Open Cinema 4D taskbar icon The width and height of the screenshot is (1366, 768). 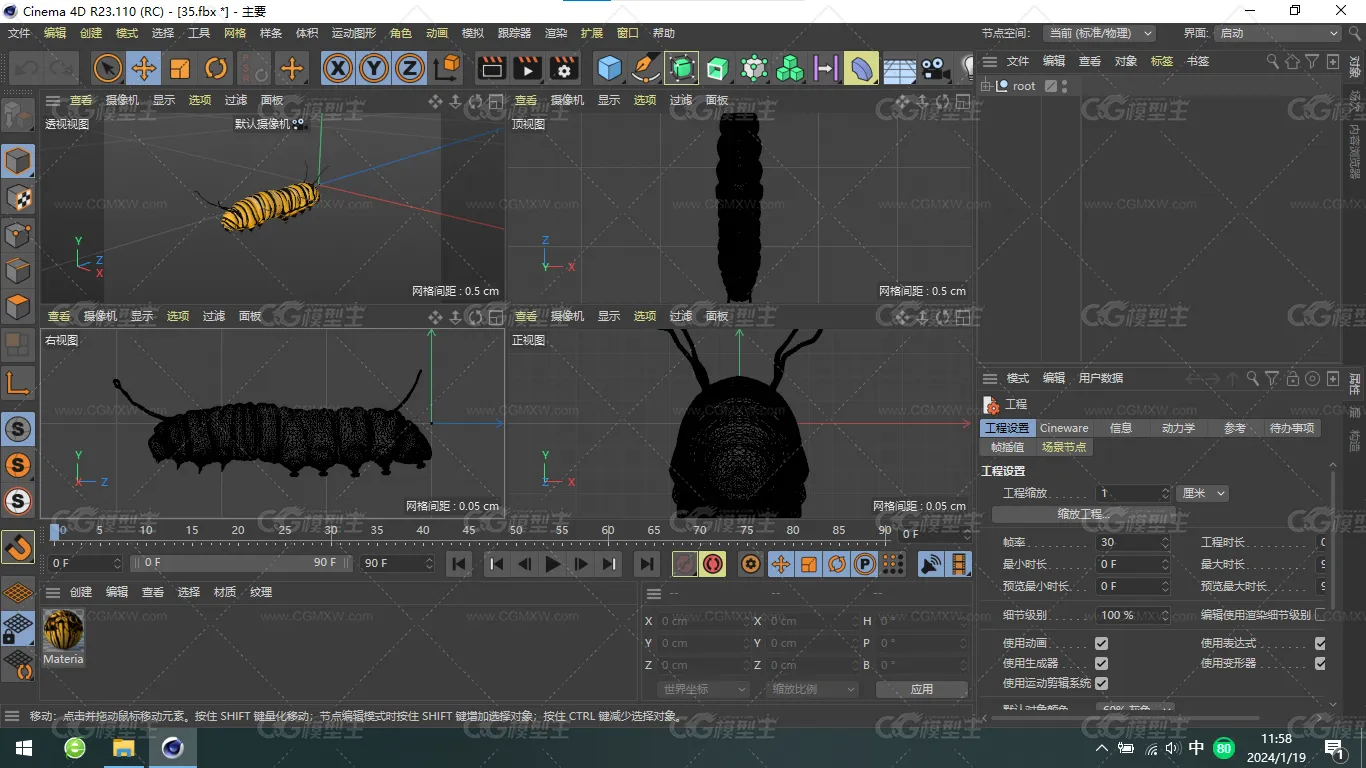[x=173, y=748]
